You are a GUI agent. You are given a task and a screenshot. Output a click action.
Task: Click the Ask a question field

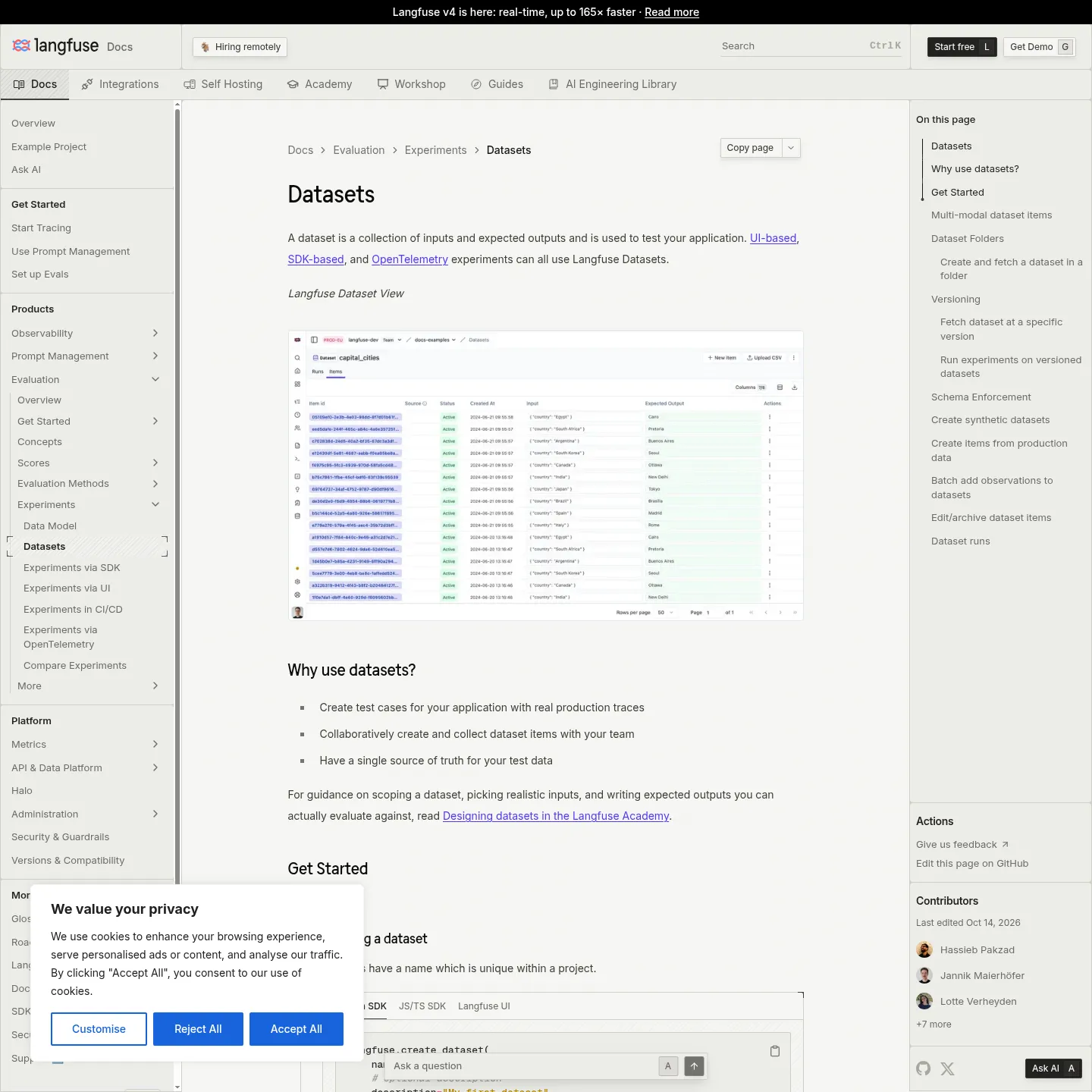pos(523,1066)
